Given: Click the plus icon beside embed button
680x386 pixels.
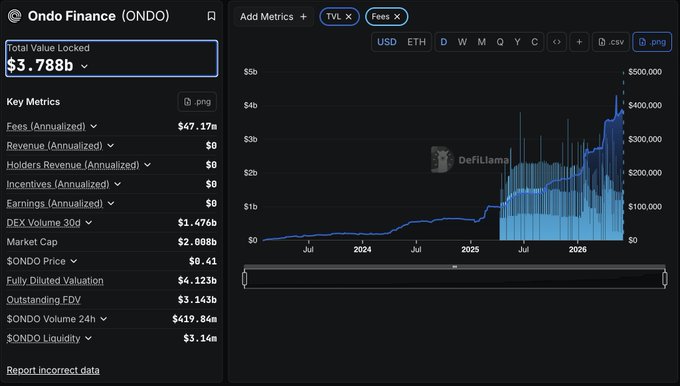Looking at the screenshot, I should pos(579,42).
